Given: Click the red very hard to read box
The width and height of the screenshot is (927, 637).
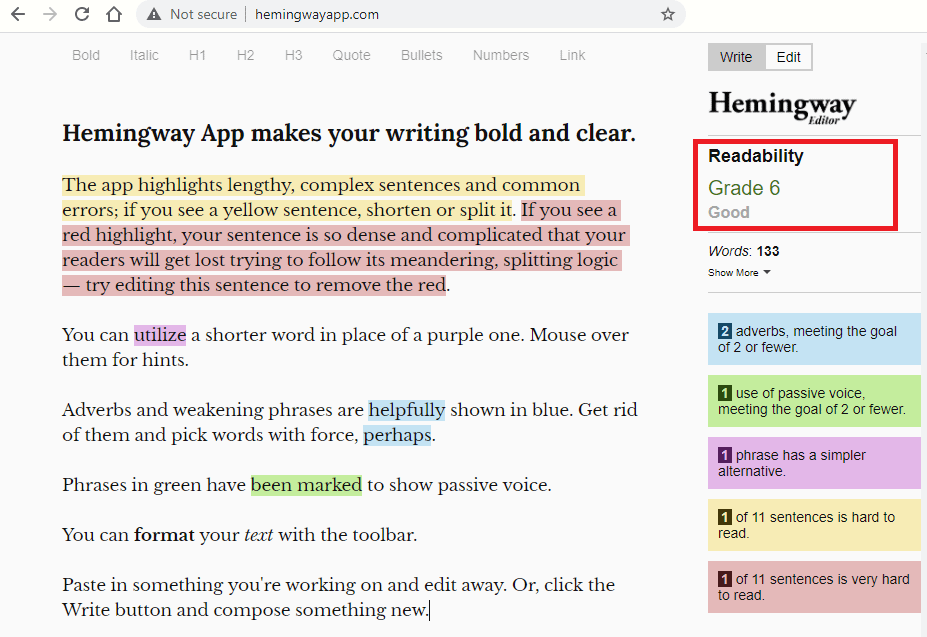Looking at the screenshot, I should coord(814,587).
